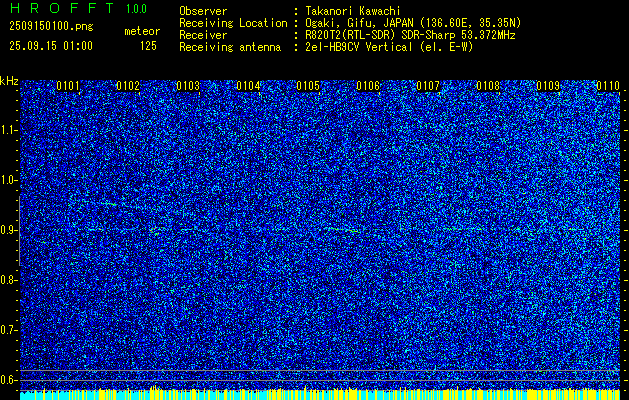Click time marker 0103
629x400 pixels.
click(188, 86)
